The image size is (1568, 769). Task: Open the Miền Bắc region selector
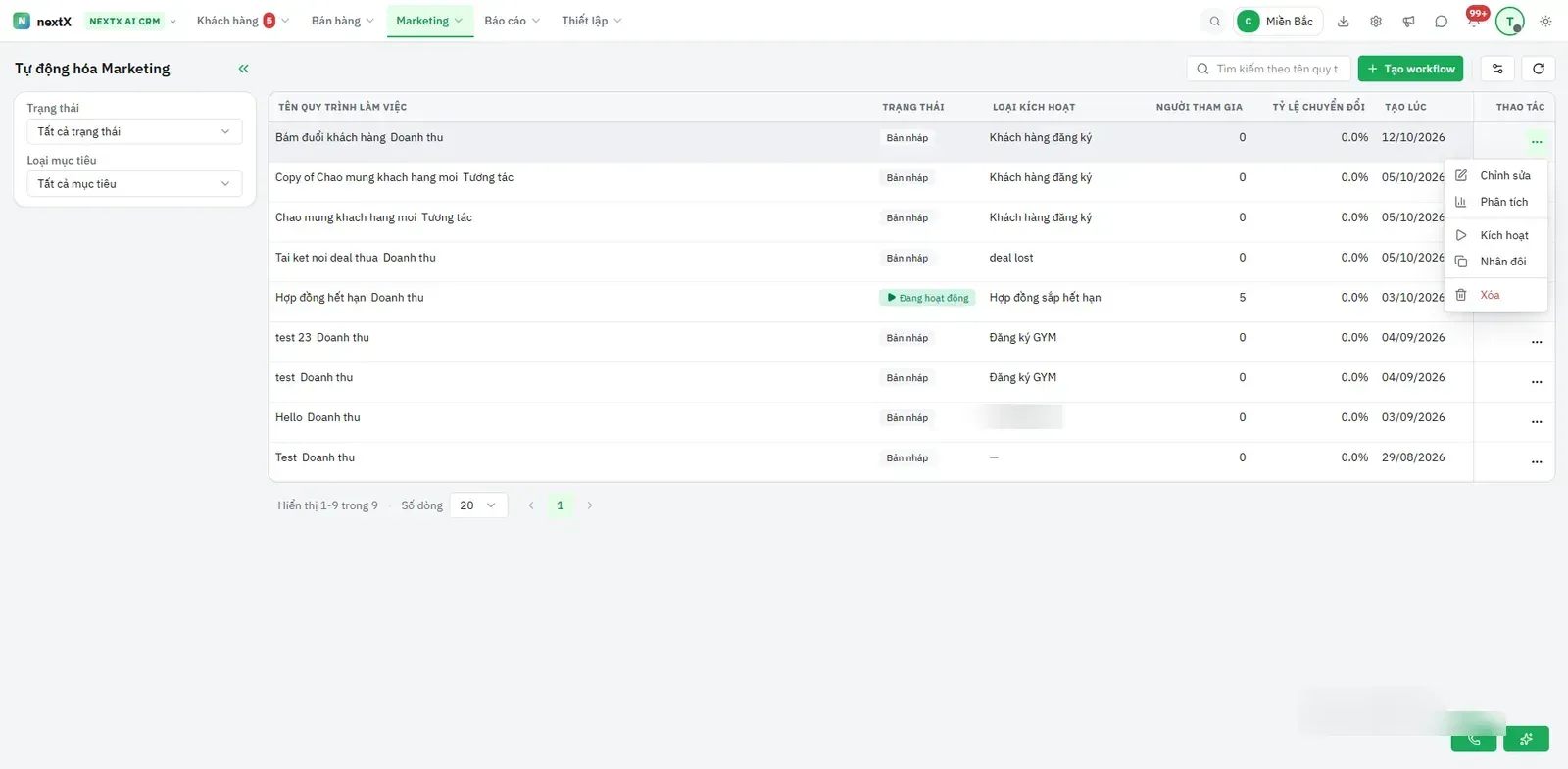[1278, 21]
